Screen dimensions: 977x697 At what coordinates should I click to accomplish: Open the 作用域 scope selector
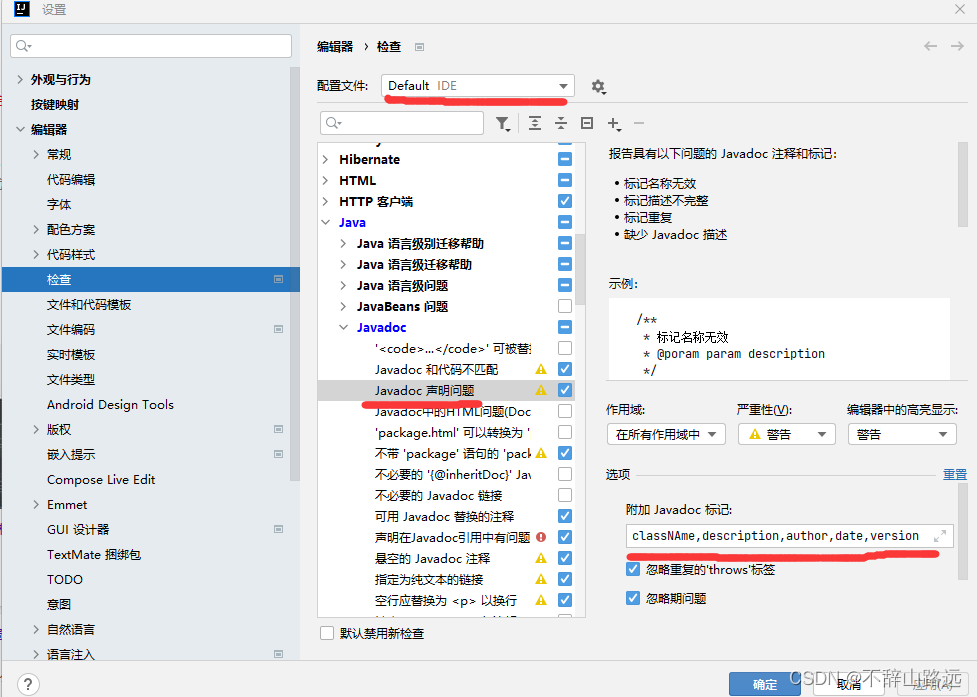tap(666, 434)
